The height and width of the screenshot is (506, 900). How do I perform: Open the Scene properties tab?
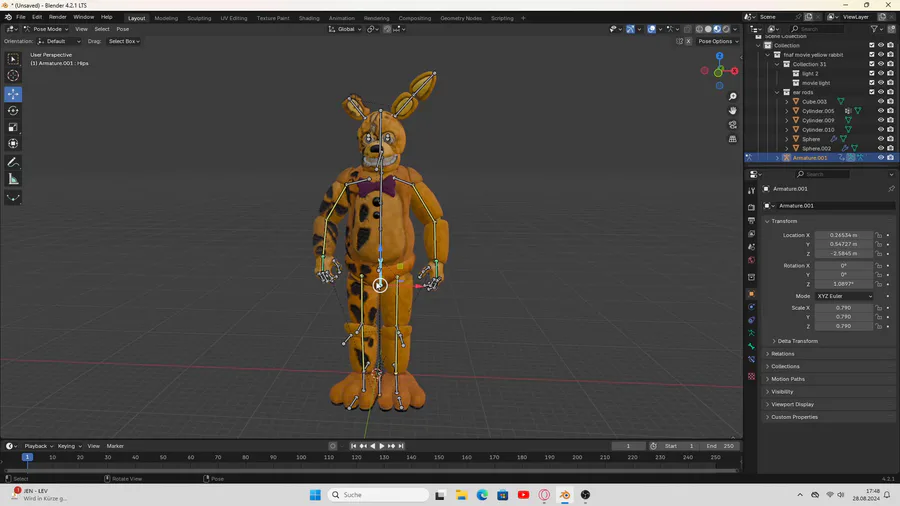pyautogui.click(x=751, y=247)
